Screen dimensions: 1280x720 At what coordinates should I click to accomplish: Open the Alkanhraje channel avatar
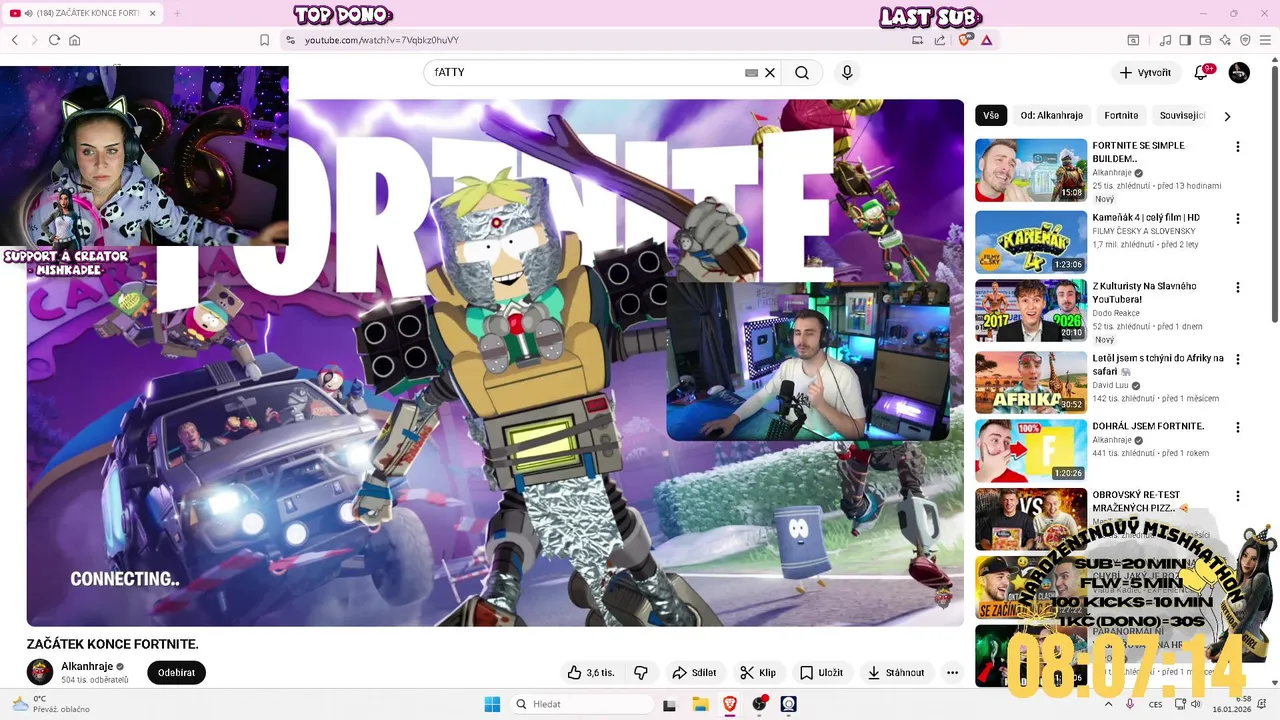click(x=40, y=672)
